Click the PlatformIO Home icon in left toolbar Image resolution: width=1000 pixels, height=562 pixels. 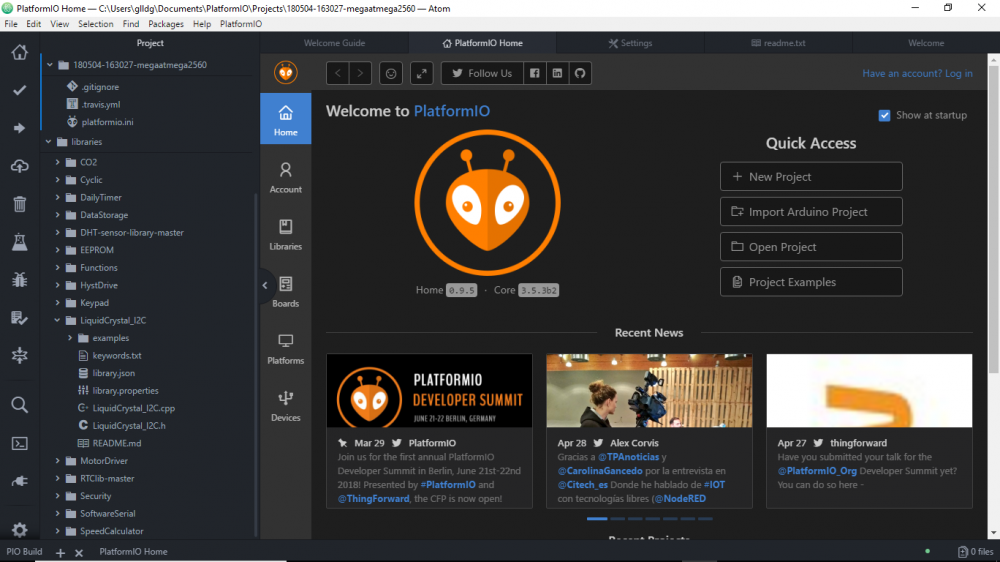coord(20,52)
